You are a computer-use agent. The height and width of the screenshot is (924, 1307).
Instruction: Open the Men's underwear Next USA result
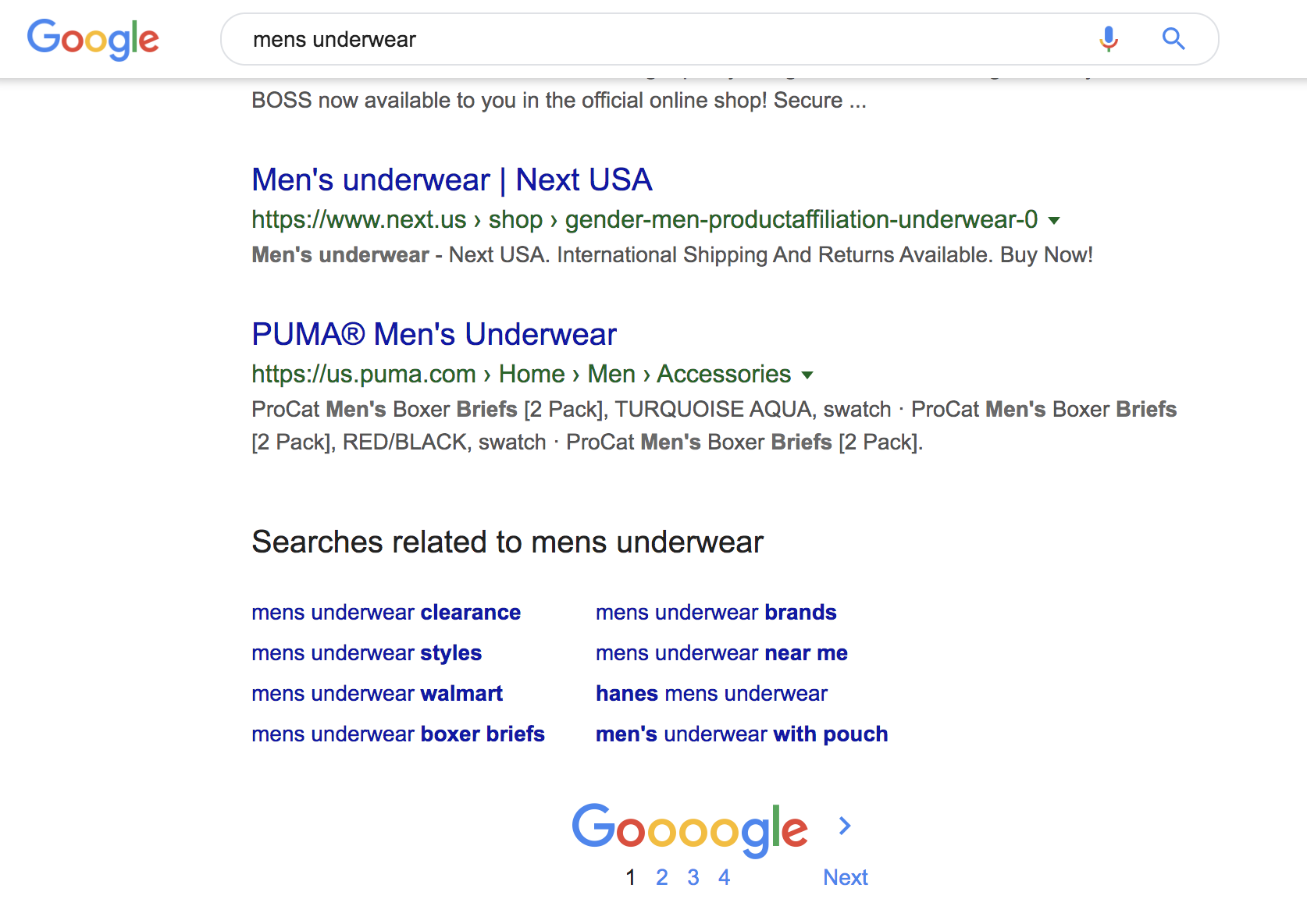click(451, 180)
